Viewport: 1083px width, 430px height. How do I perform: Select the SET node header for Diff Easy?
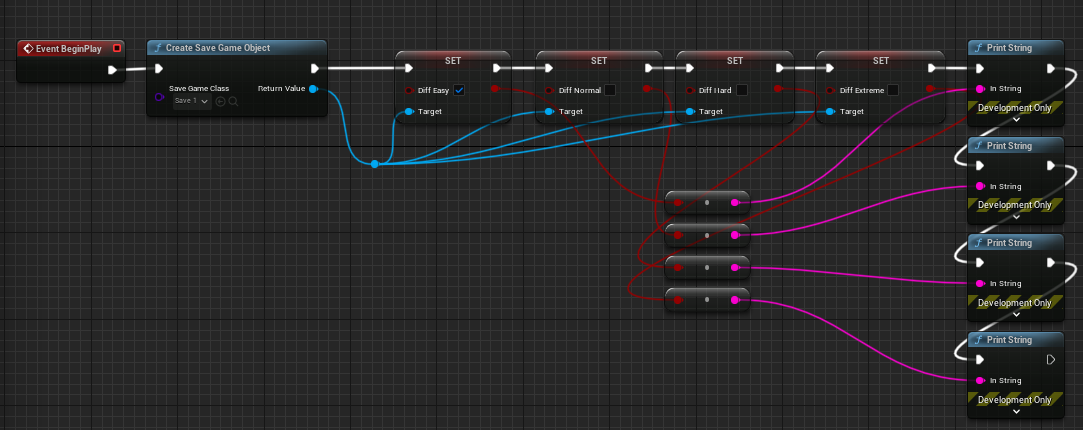[453, 60]
